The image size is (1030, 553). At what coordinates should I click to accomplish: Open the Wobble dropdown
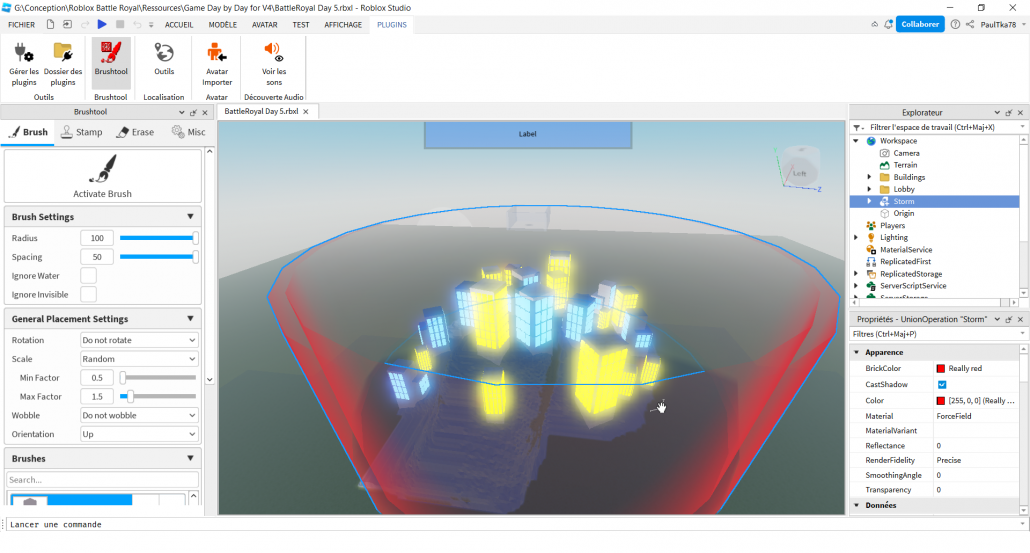pos(139,416)
